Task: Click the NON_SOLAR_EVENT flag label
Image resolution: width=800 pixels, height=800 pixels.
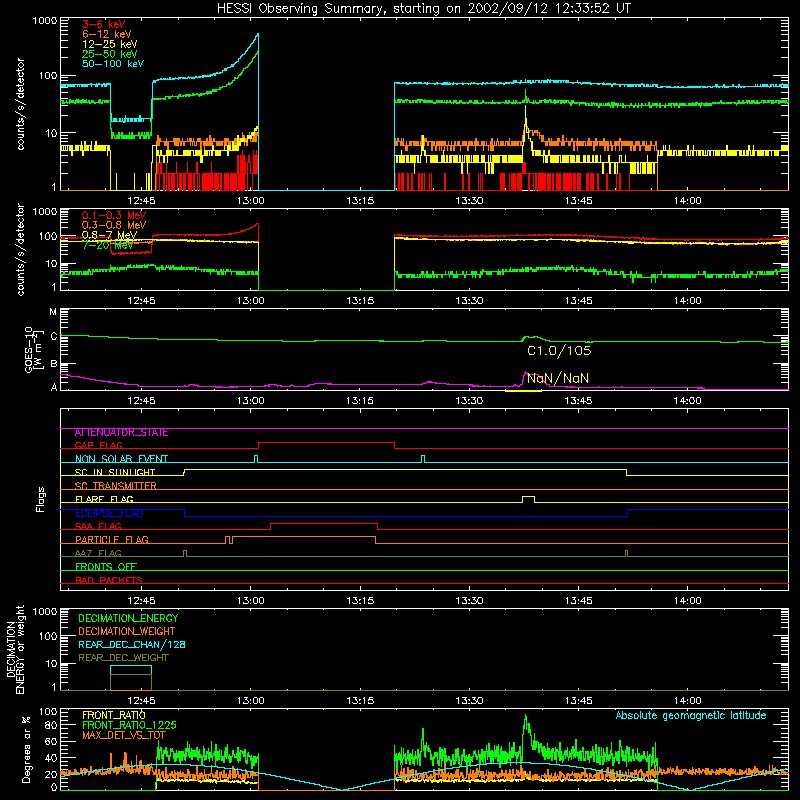Action: [x=121, y=459]
